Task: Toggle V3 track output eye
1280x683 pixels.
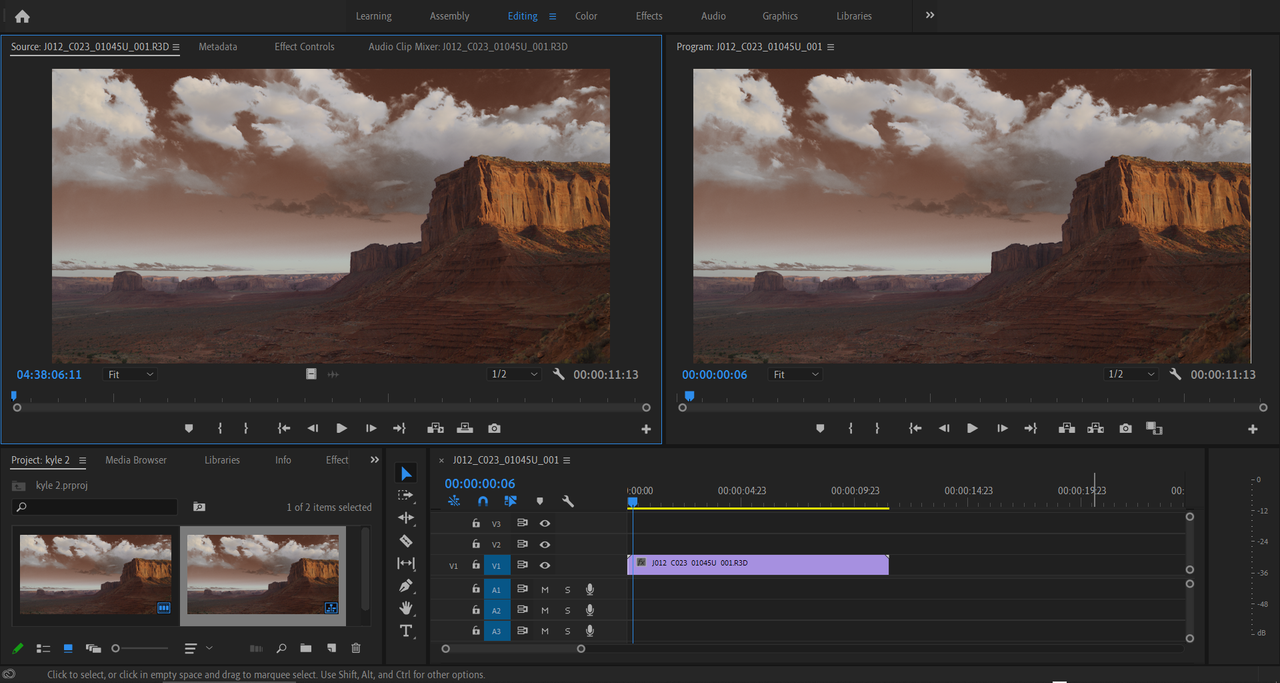Action: click(545, 523)
